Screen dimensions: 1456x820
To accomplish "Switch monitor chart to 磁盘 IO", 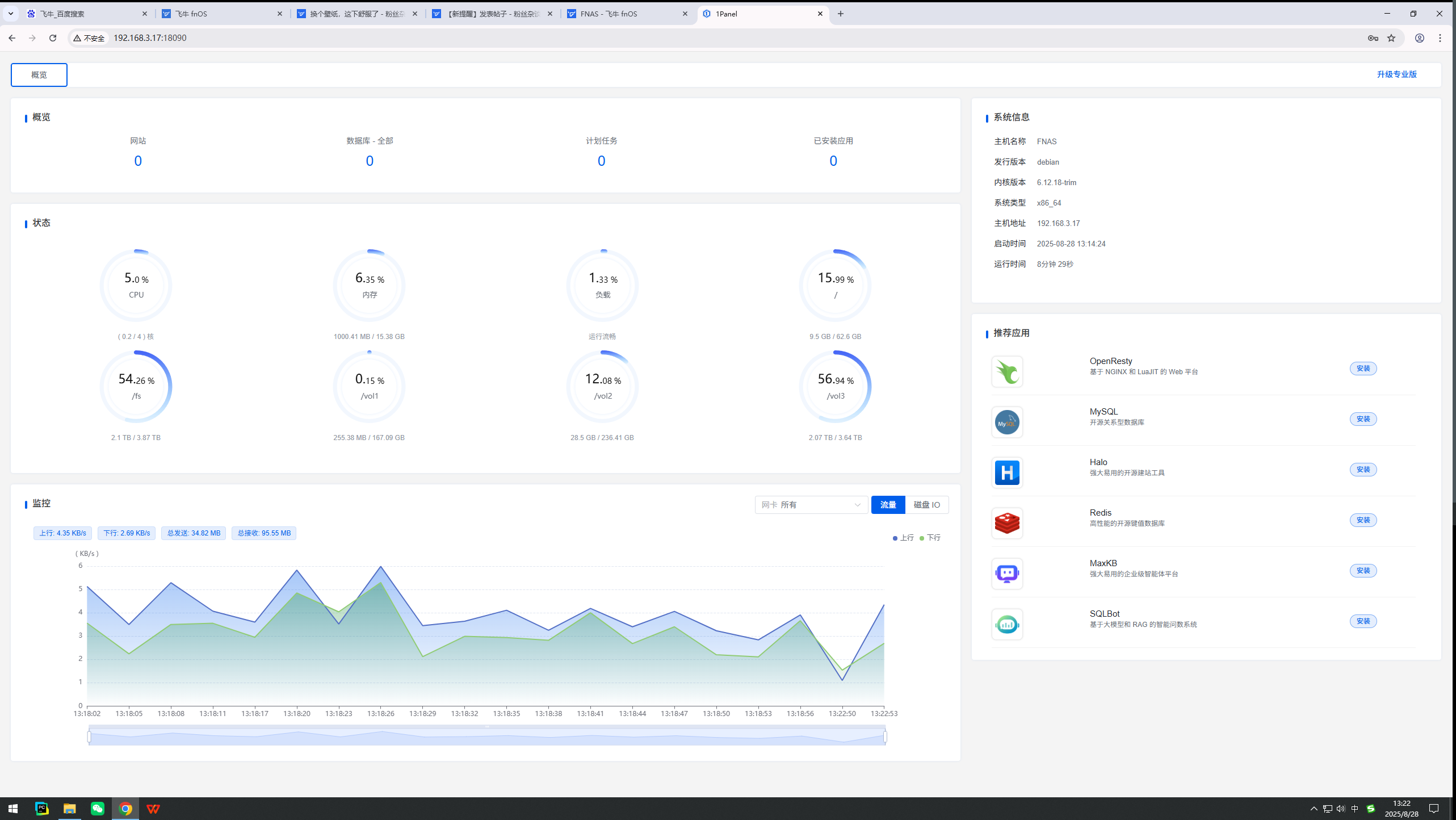I will pyautogui.click(x=926, y=505).
